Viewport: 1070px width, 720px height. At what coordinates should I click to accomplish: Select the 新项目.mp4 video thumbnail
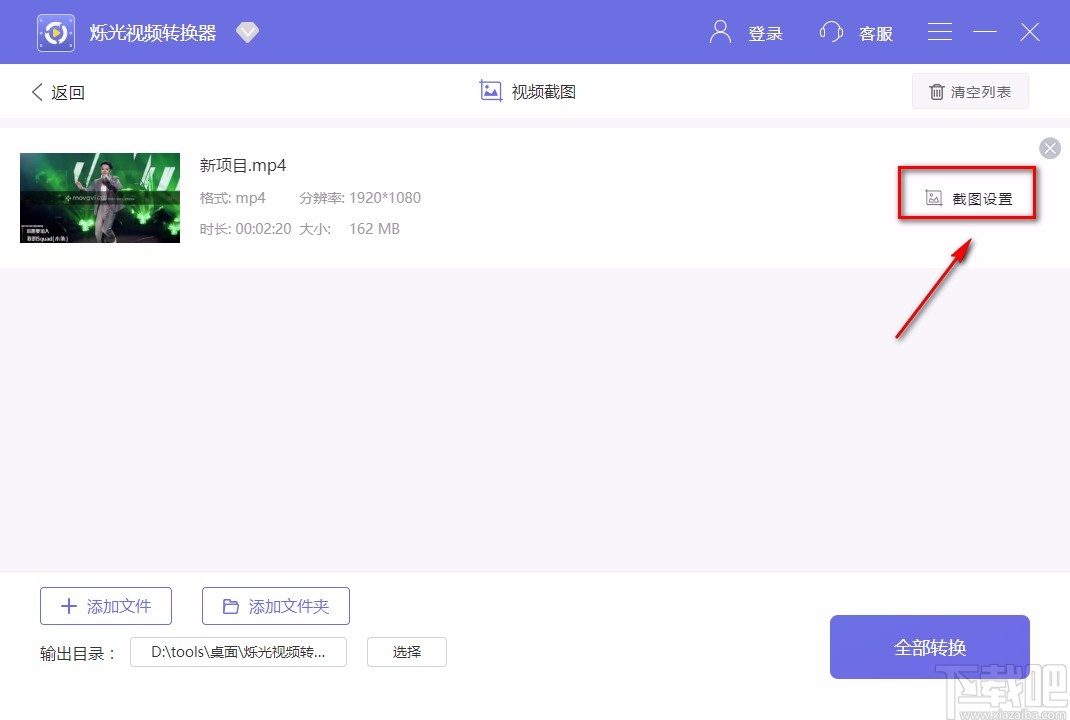(99, 197)
